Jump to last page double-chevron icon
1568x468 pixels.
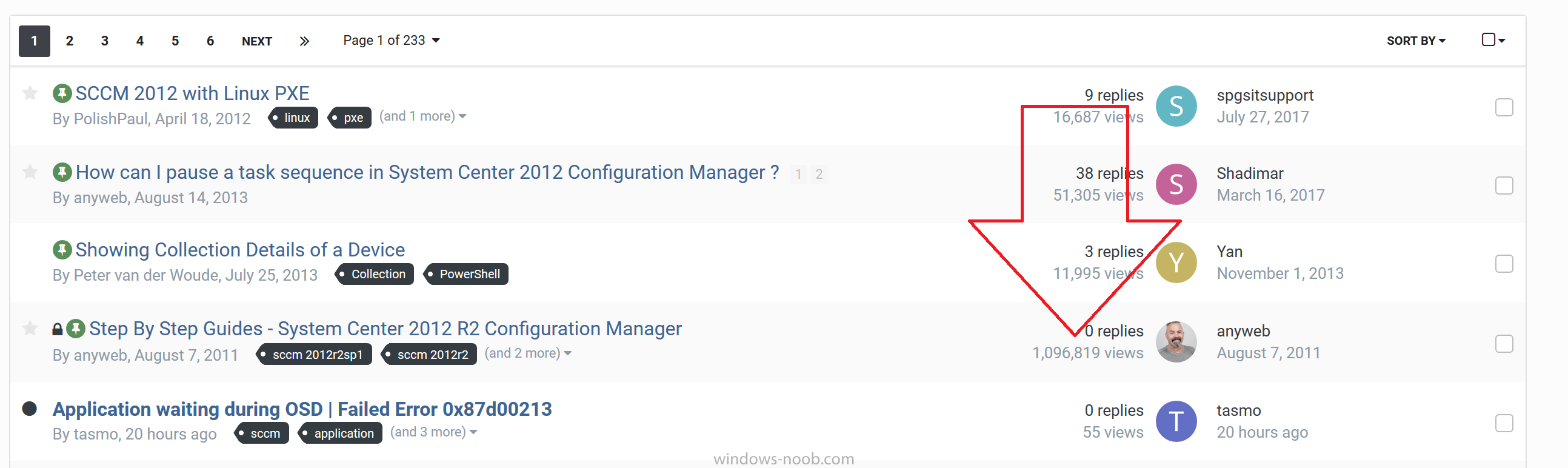coord(304,41)
